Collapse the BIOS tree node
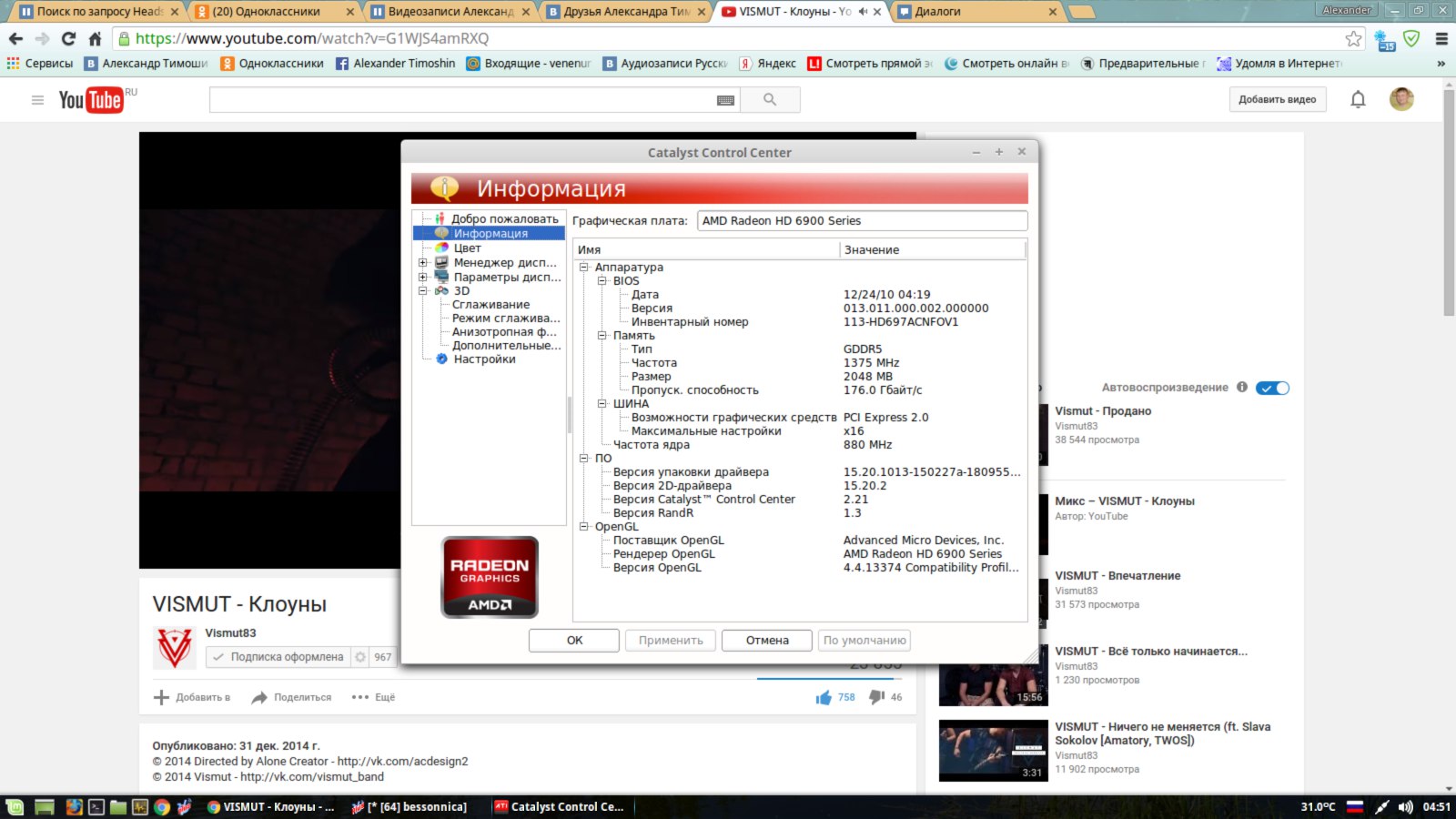This screenshot has height=819, width=1456. [x=602, y=281]
